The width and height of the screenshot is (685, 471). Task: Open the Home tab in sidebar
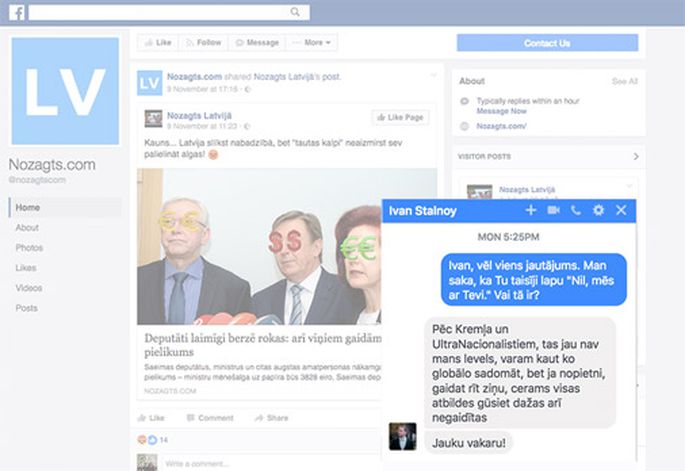click(x=65, y=208)
